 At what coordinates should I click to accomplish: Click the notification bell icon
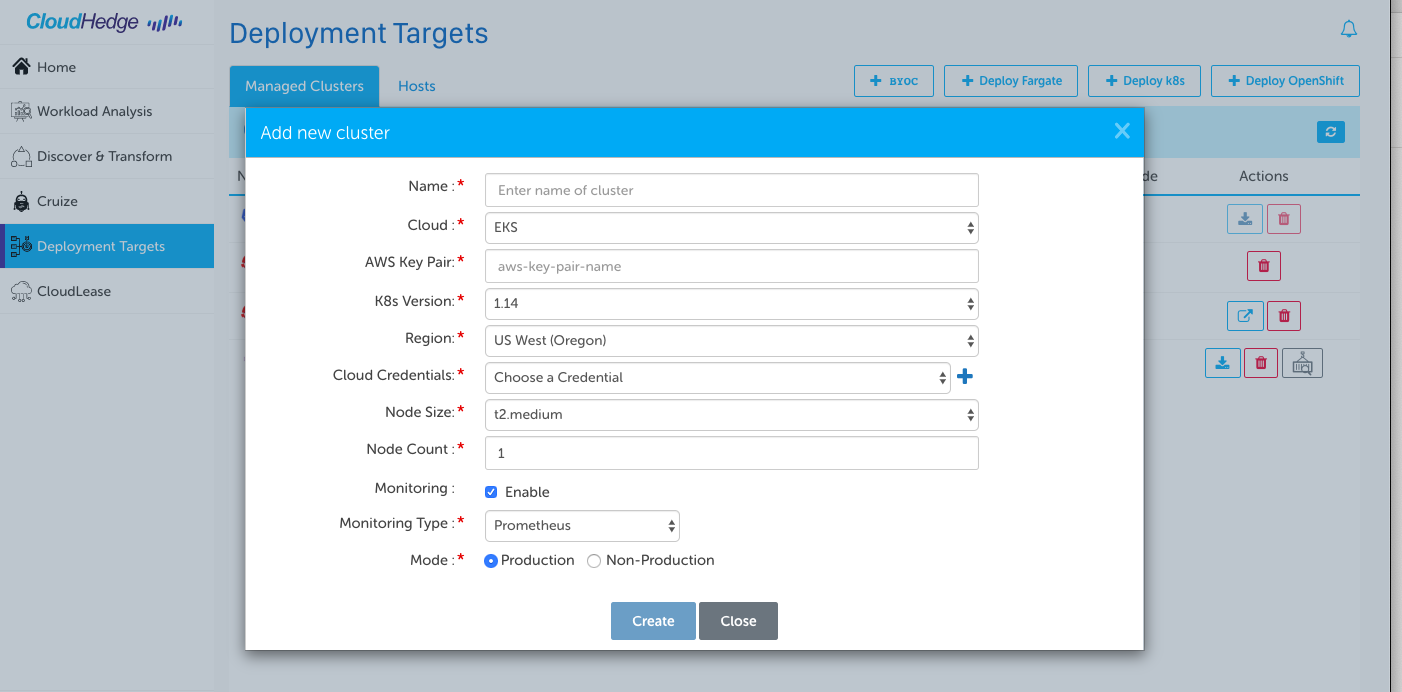pyautogui.click(x=1348, y=30)
